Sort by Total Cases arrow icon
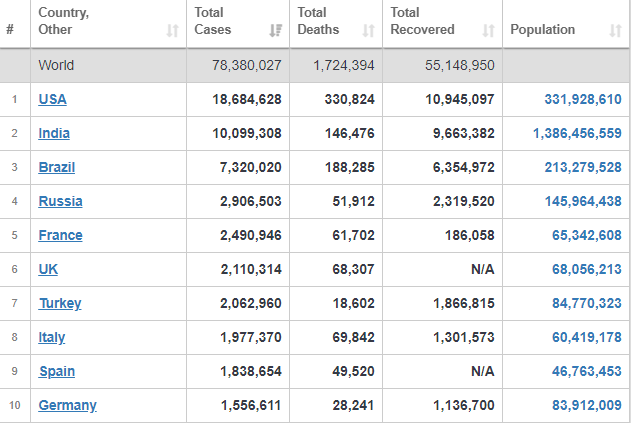 tap(276, 30)
